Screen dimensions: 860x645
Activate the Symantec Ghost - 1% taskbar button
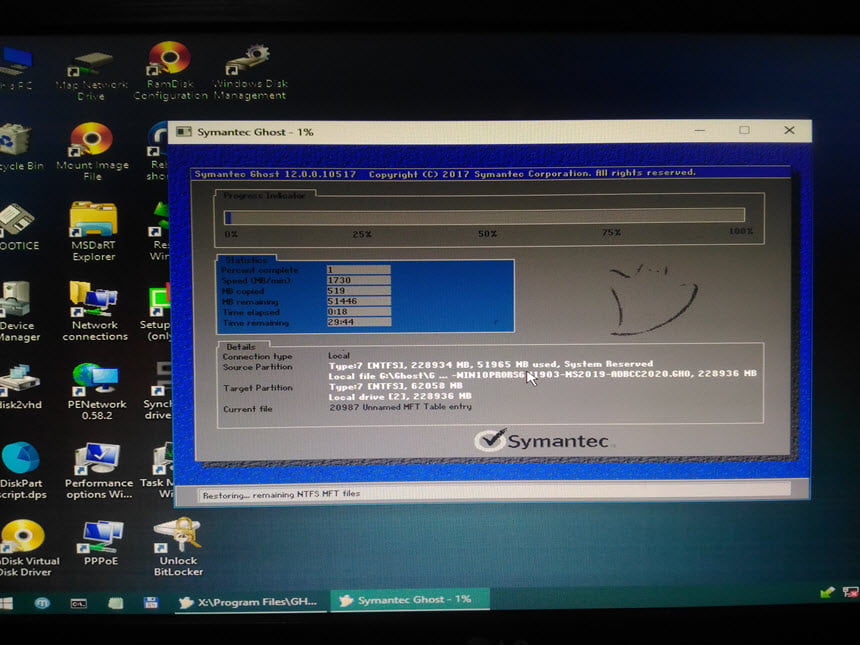point(408,599)
